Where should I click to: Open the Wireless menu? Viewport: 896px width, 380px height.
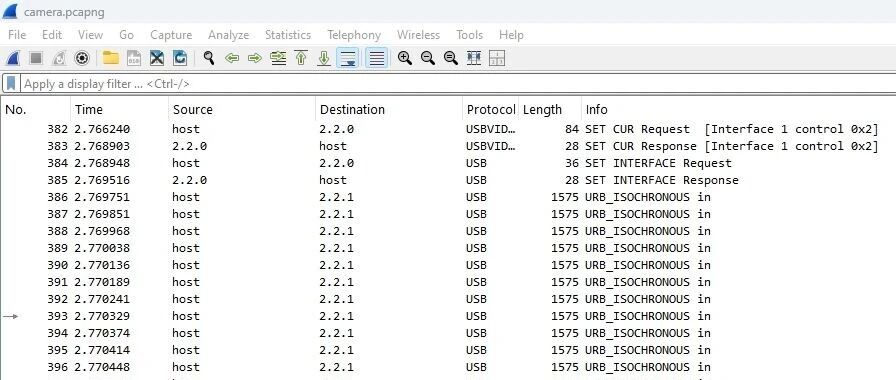418,35
